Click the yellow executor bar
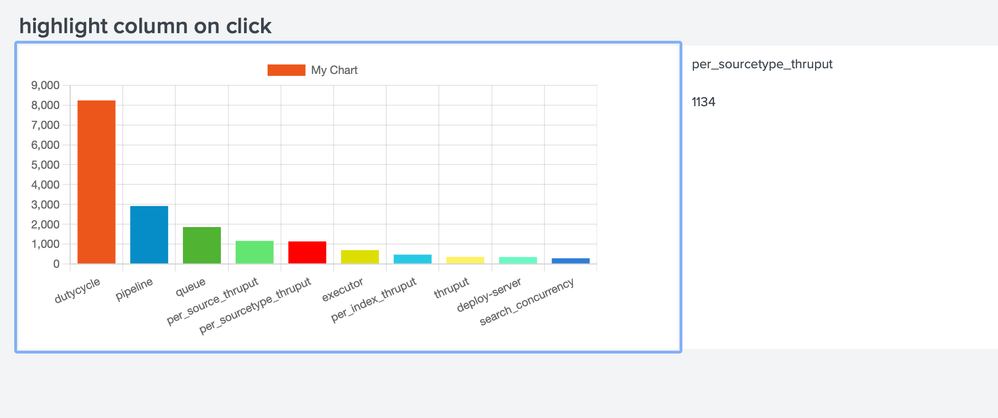 (360, 257)
